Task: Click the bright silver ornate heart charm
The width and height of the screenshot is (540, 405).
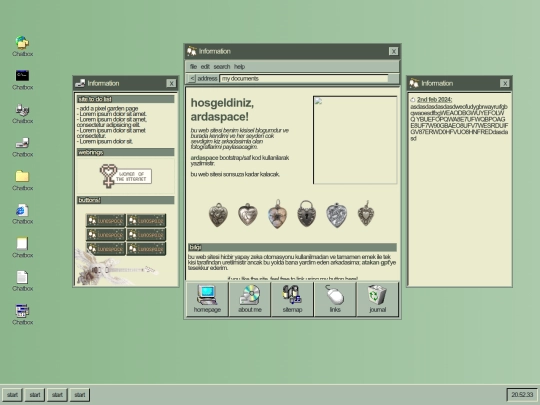Action: (x=336, y=215)
